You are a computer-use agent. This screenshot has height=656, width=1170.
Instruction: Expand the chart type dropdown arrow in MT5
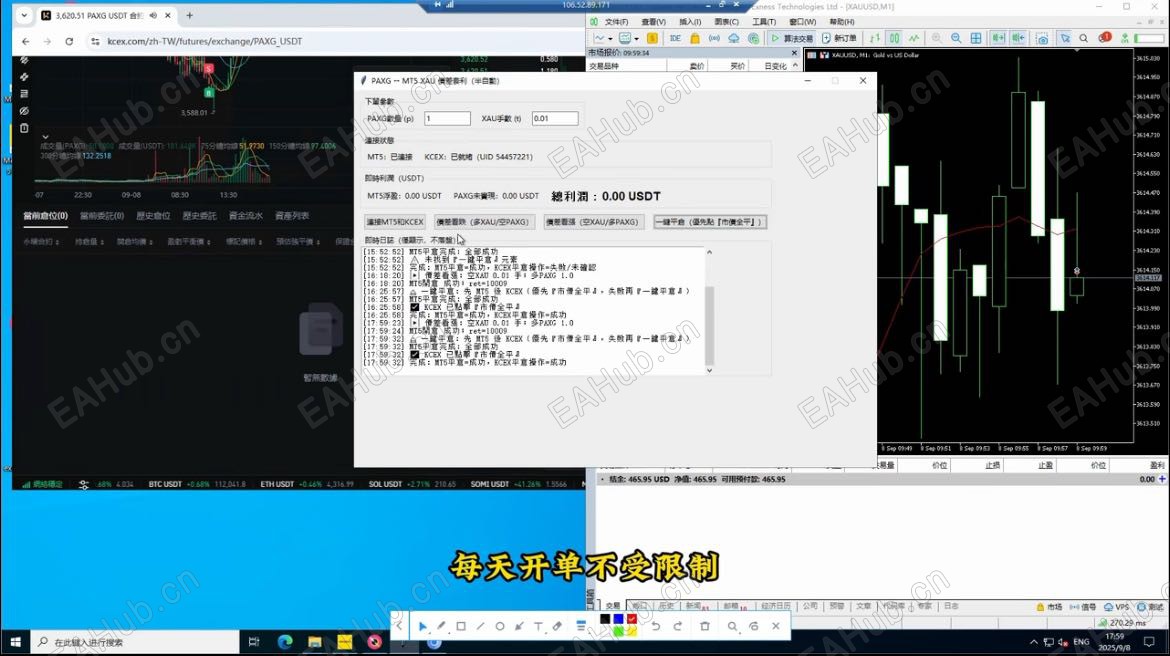tap(610, 38)
